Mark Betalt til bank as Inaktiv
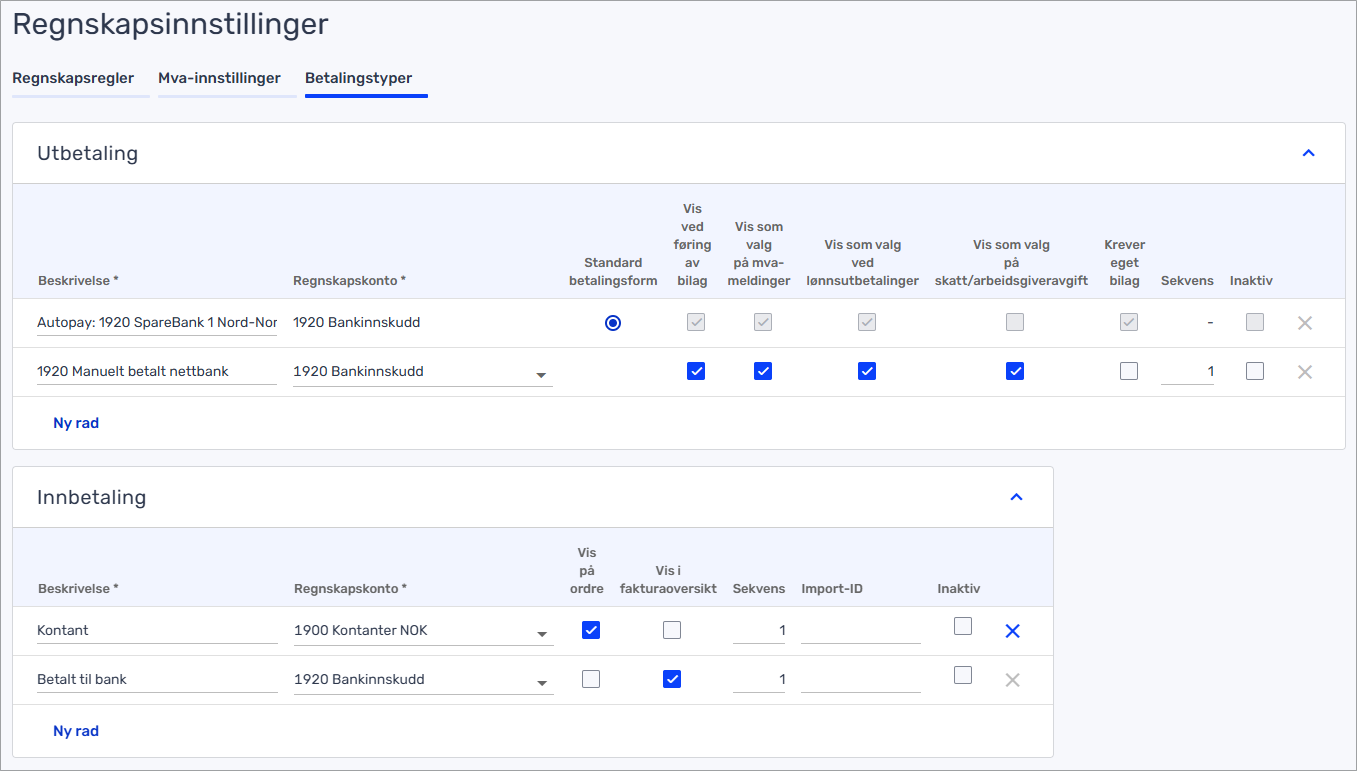Screen dimensions: 1357x771 click(963, 675)
